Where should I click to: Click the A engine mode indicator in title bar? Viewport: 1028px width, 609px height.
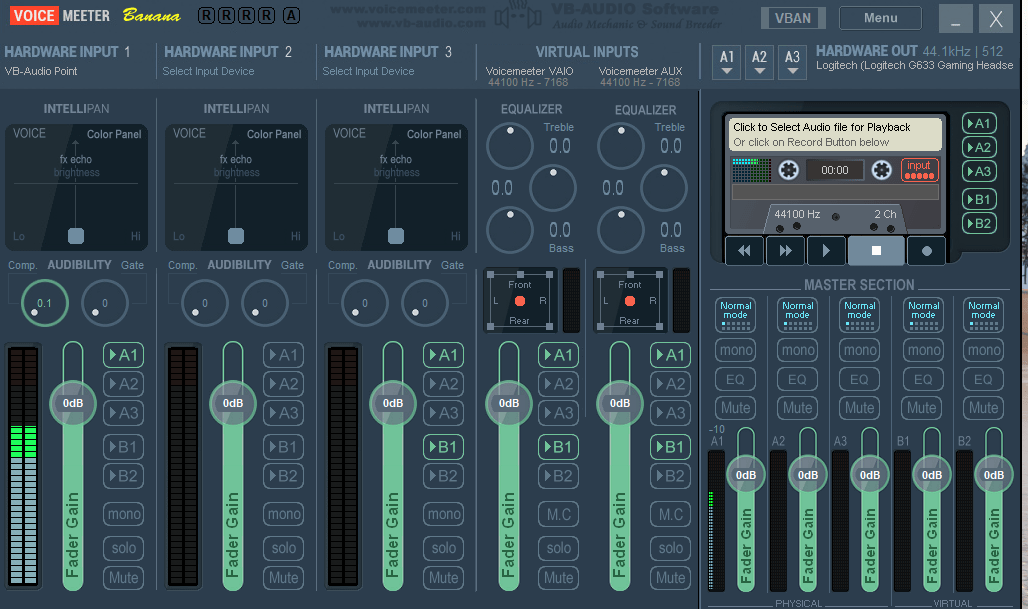[292, 16]
